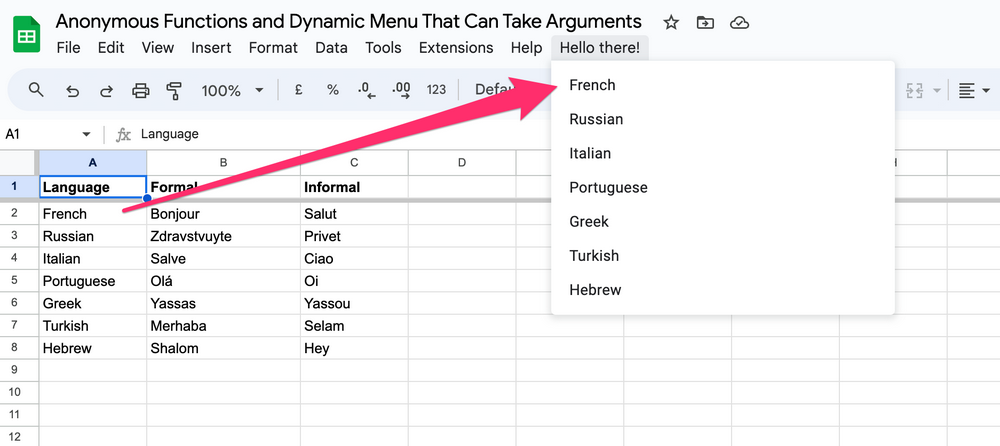
Task: Open the 100% zoom dropdown
Action: click(x=232, y=91)
